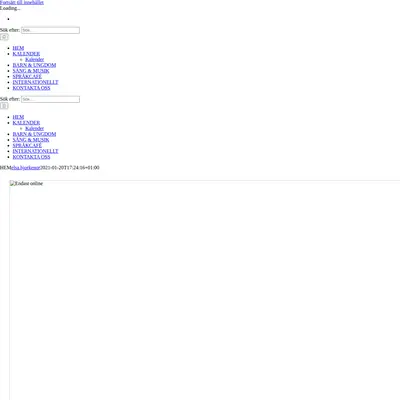Open KALENDER in the second menu
The image size is (400, 400).
point(26,123)
